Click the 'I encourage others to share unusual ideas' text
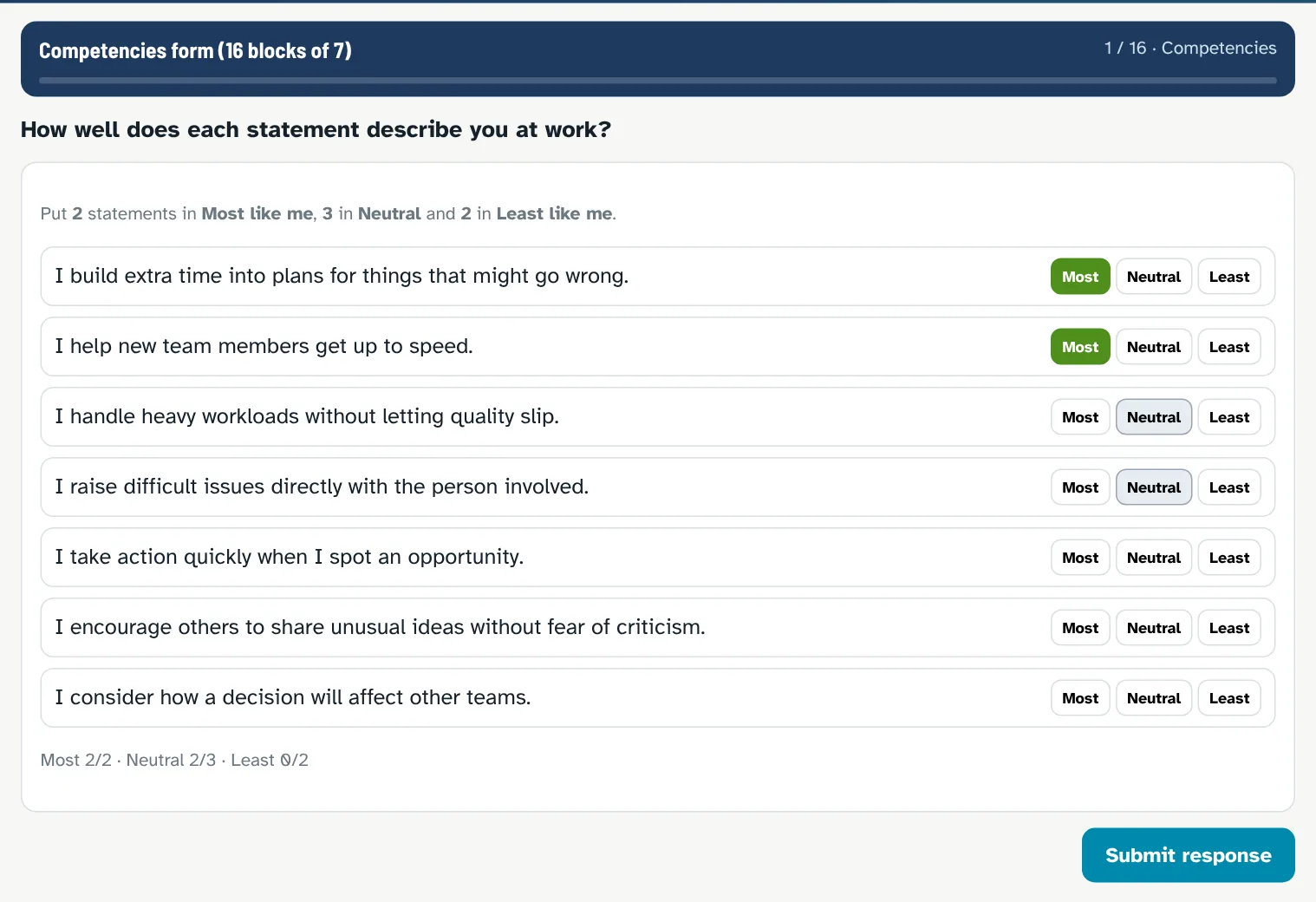1316x902 pixels. click(x=380, y=627)
